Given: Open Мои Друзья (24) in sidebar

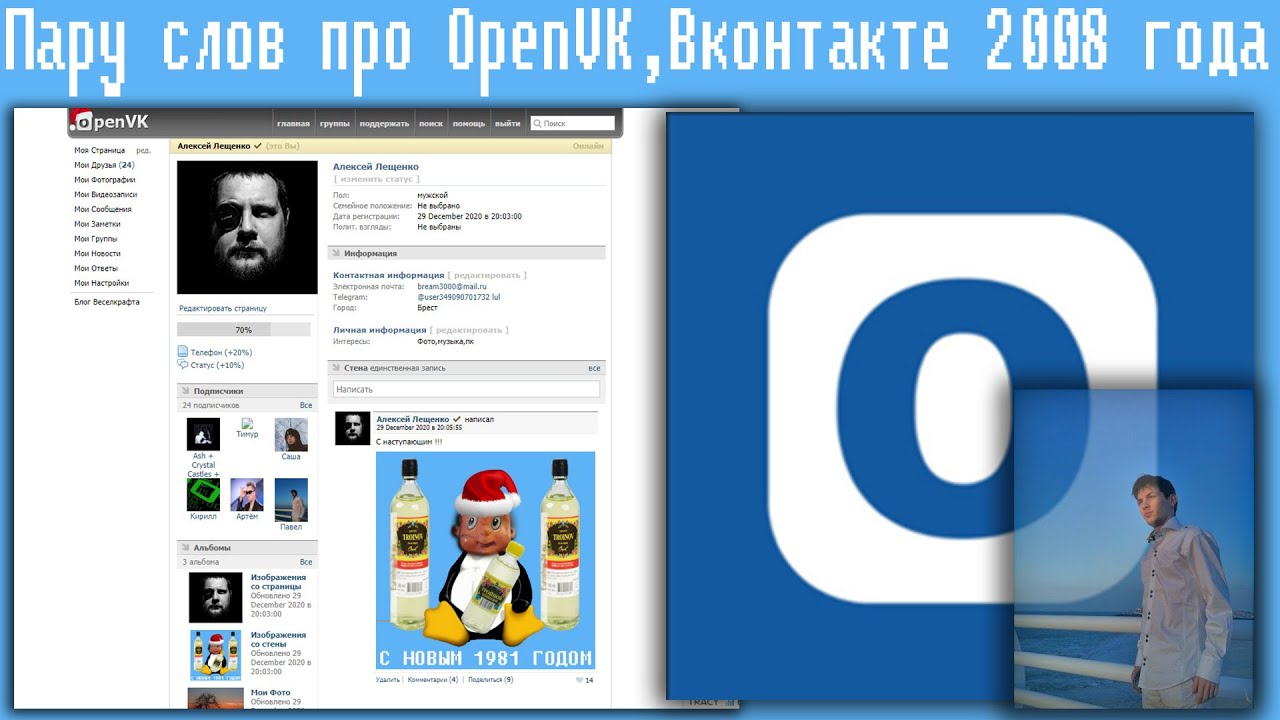Looking at the screenshot, I should click(104, 165).
